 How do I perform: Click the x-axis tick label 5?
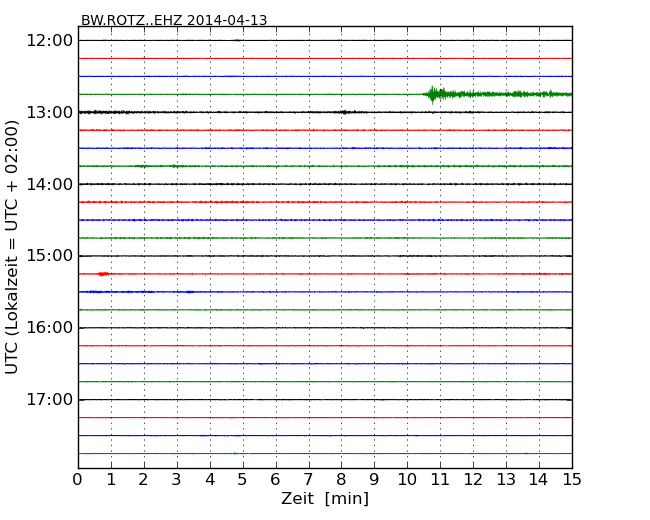242,480
